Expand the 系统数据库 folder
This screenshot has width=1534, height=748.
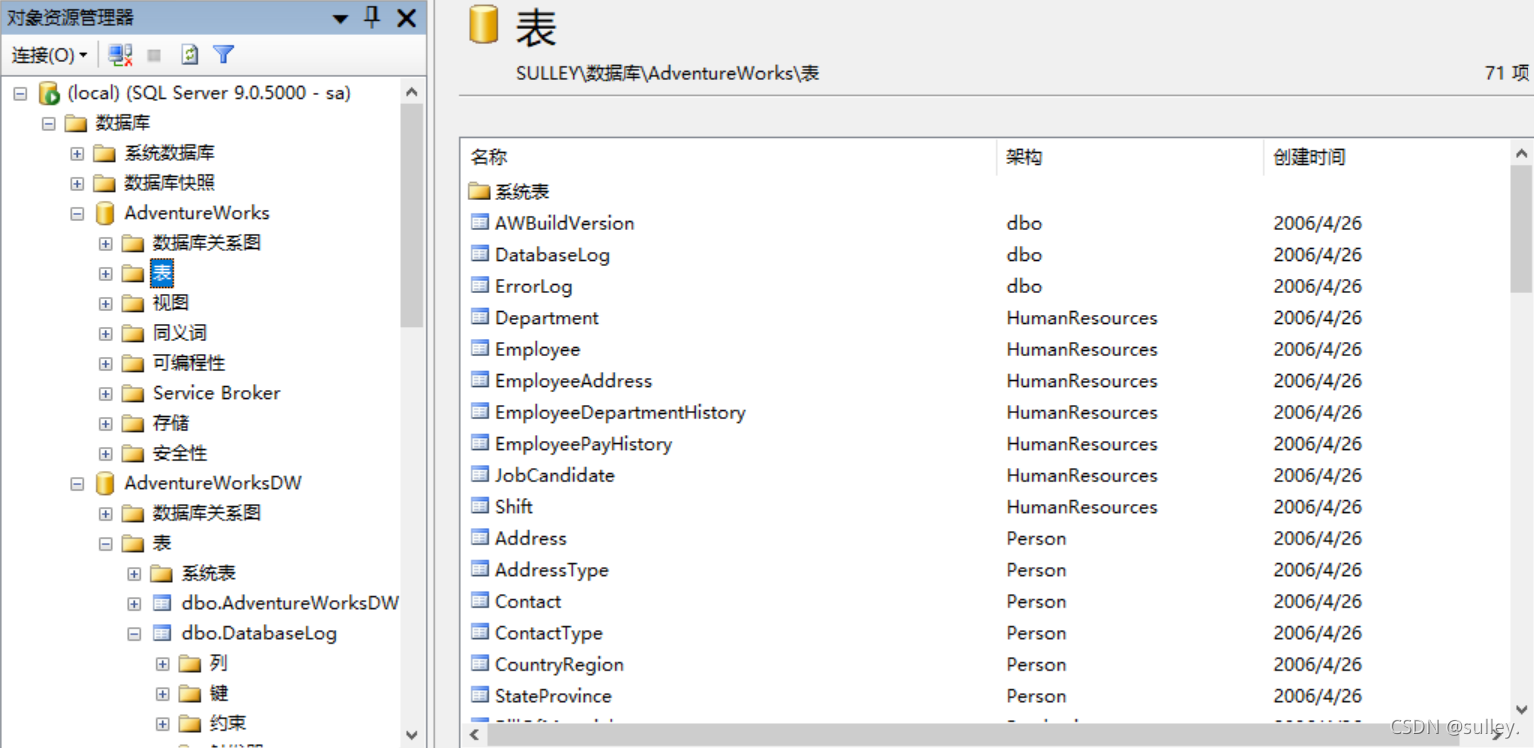pyautogui.click(x=77, y=153)
